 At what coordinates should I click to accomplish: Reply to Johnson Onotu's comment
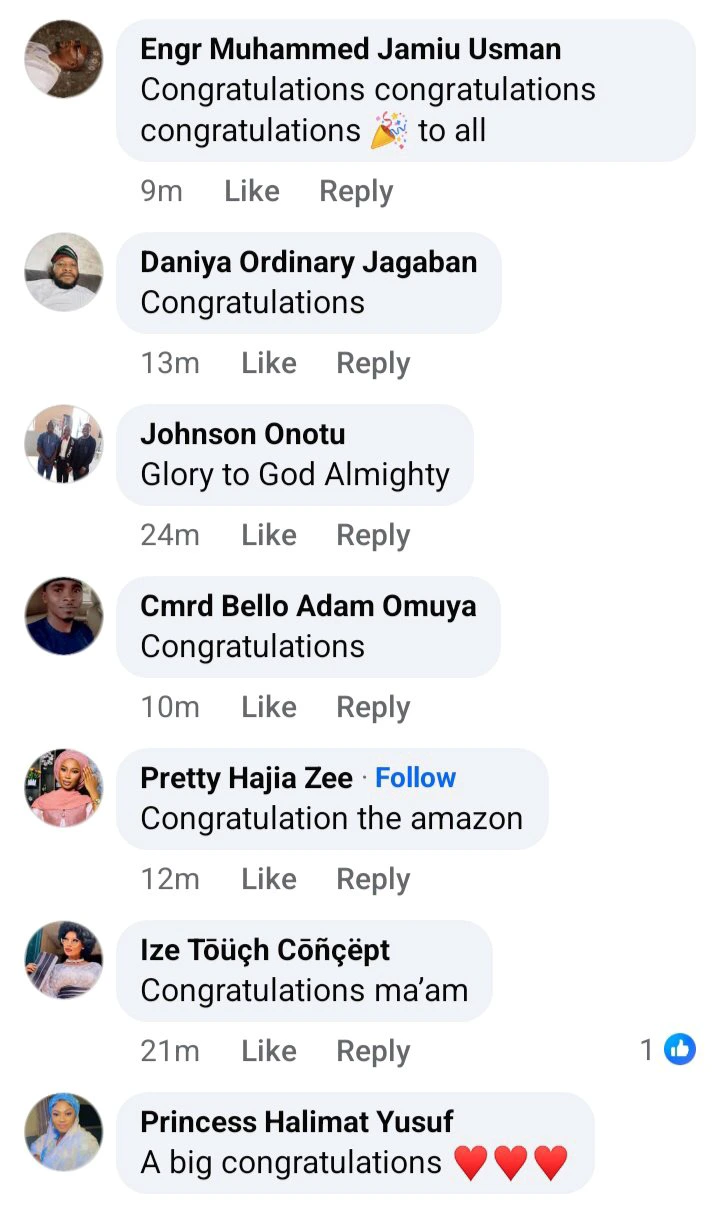pos(373,535)
